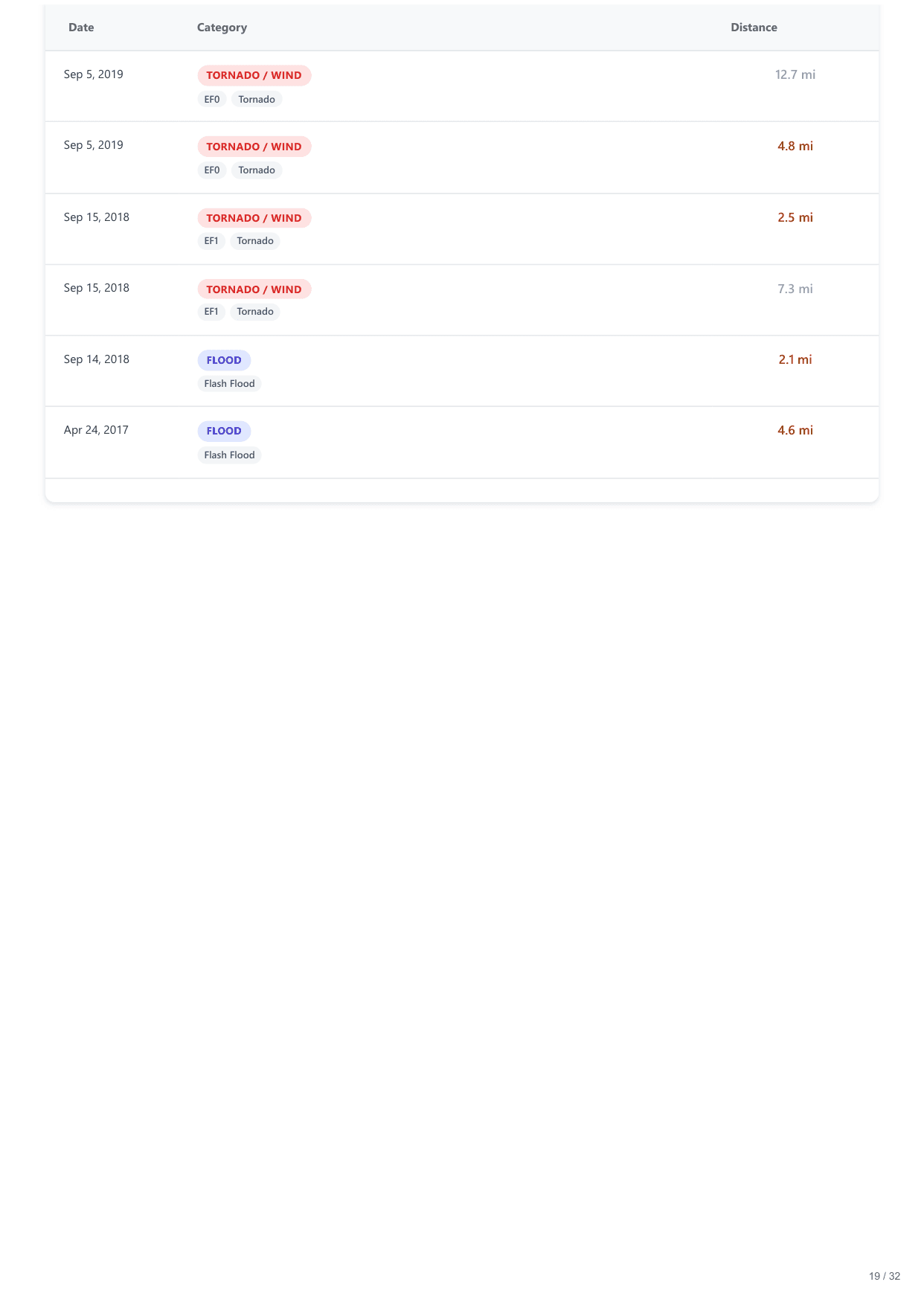Click the Date column header
Image resolution: width=924 pixels, height=1305 pixels.
coord(81,28)
